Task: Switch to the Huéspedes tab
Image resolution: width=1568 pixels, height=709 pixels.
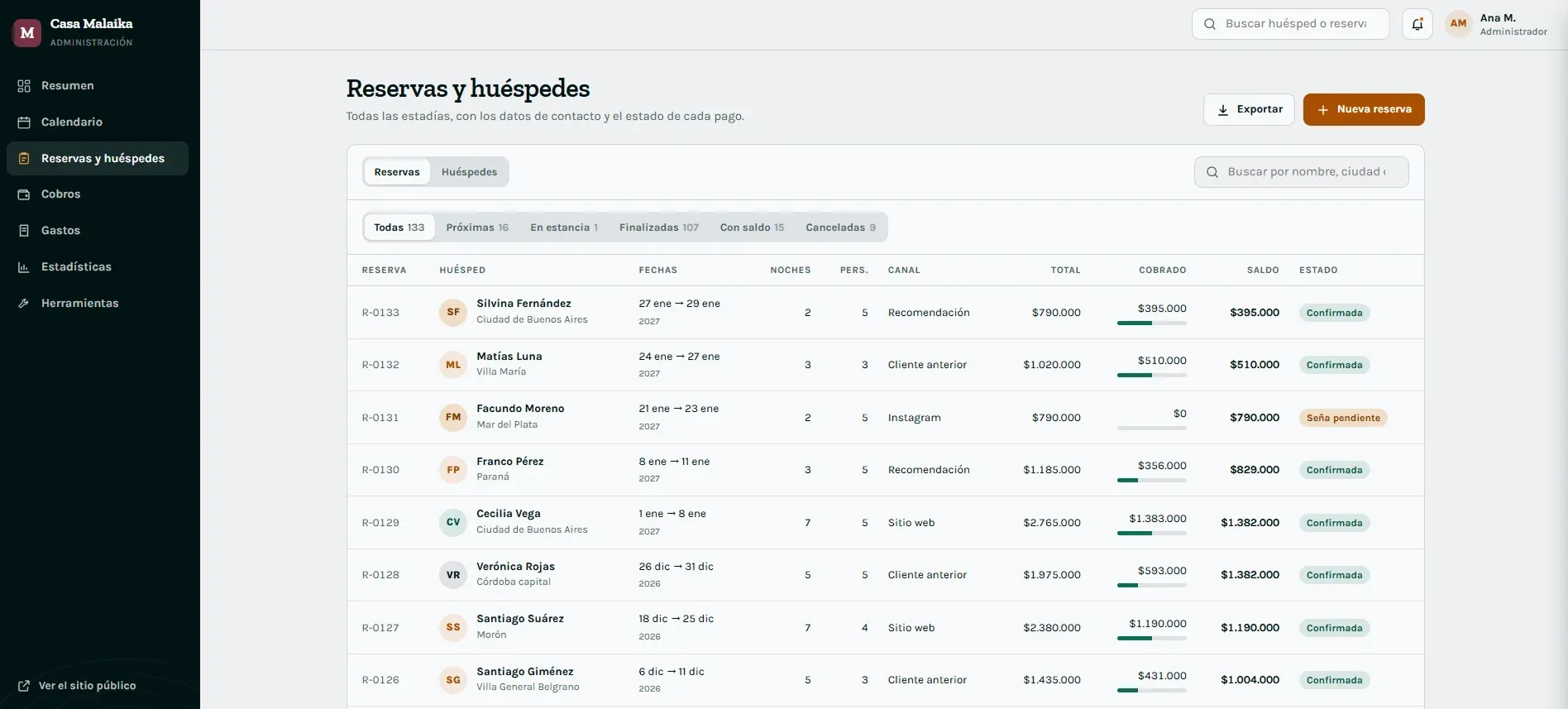Action: 469,172
